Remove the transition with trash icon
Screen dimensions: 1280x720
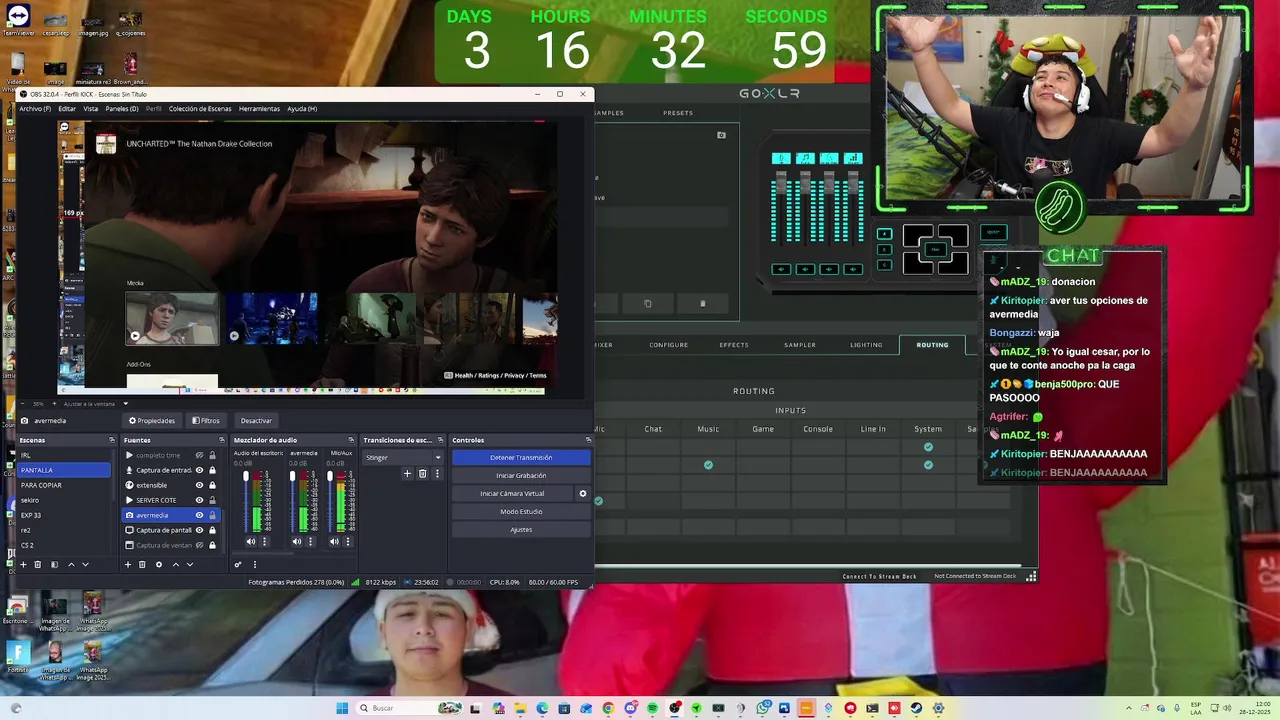pos(422,473)
